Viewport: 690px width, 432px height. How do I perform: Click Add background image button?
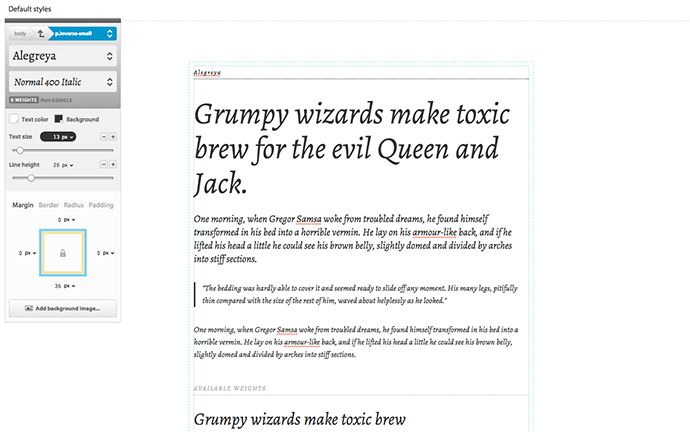[x=63, y=308]
